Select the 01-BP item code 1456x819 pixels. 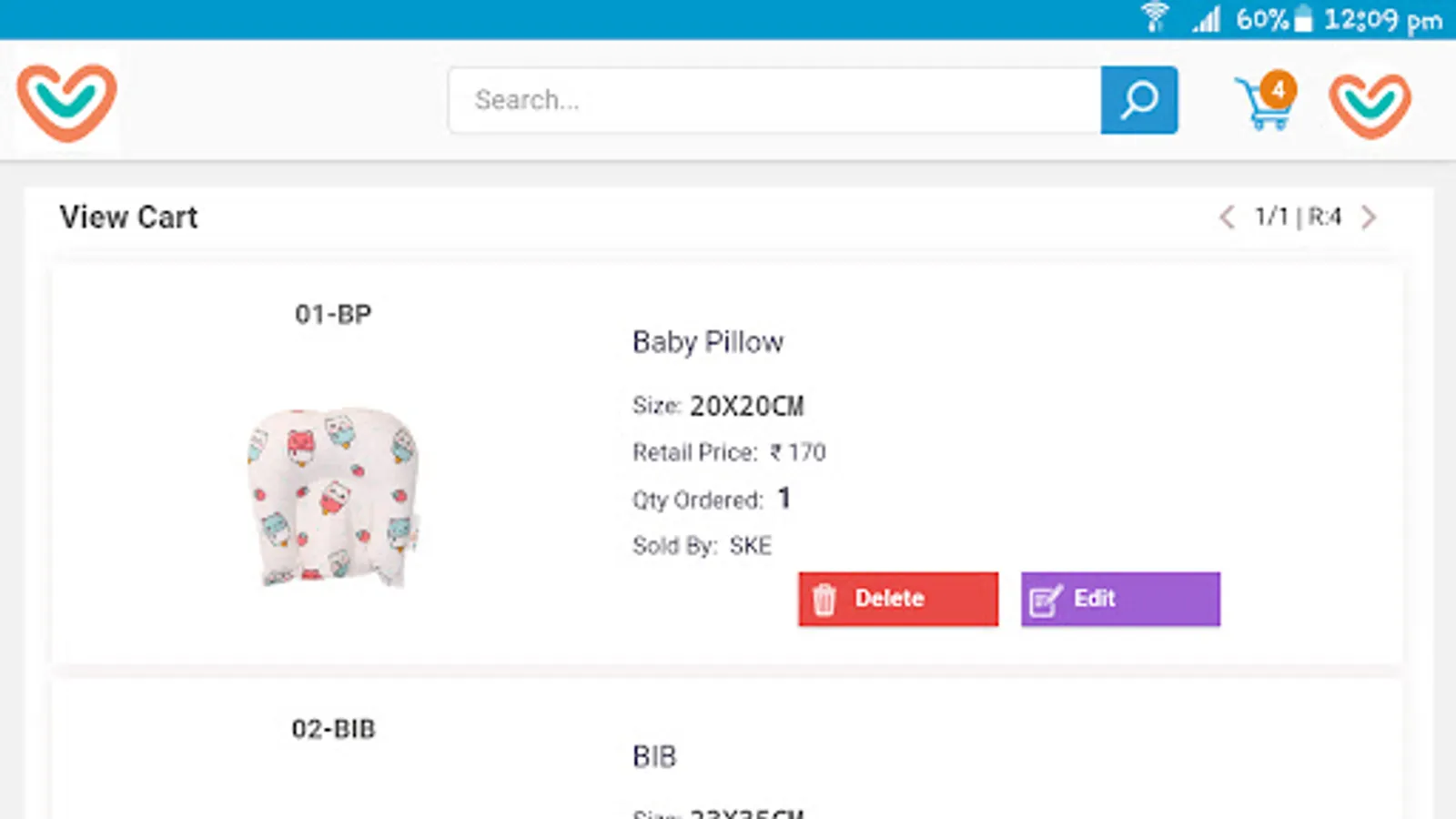coord(333,315)
